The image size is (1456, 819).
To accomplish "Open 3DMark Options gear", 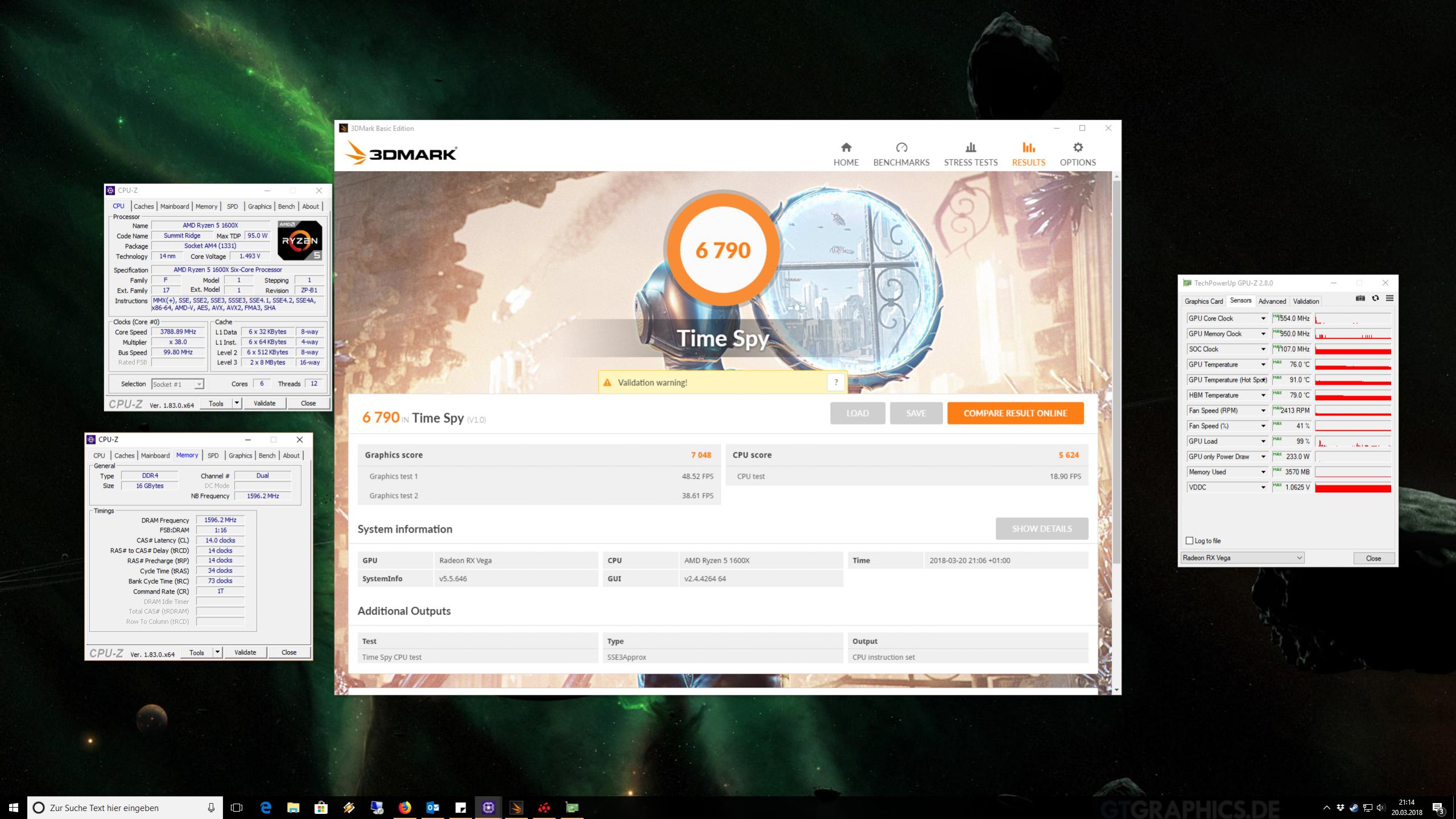I will 1077,148.
